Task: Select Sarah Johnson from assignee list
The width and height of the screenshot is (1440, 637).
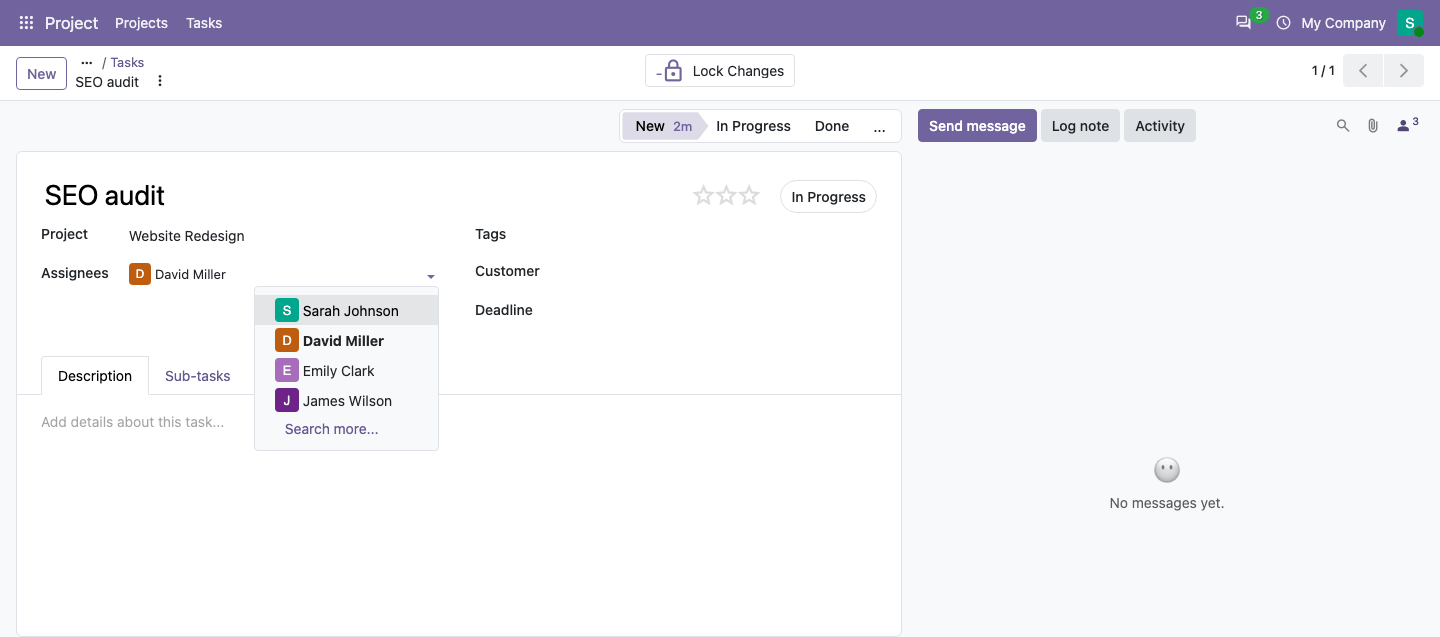Action: click(346, 311)
